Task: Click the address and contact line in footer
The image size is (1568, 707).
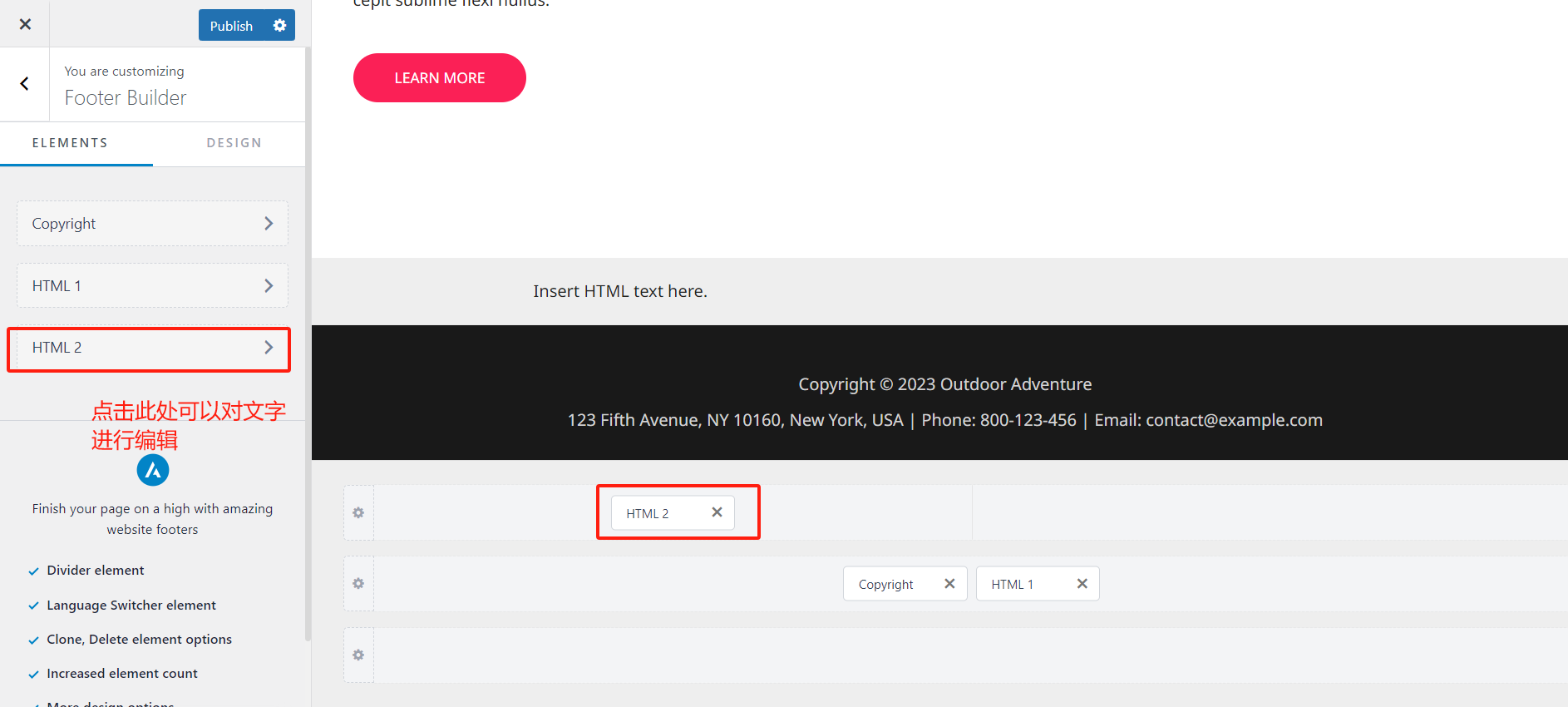Action: (945, 420)
